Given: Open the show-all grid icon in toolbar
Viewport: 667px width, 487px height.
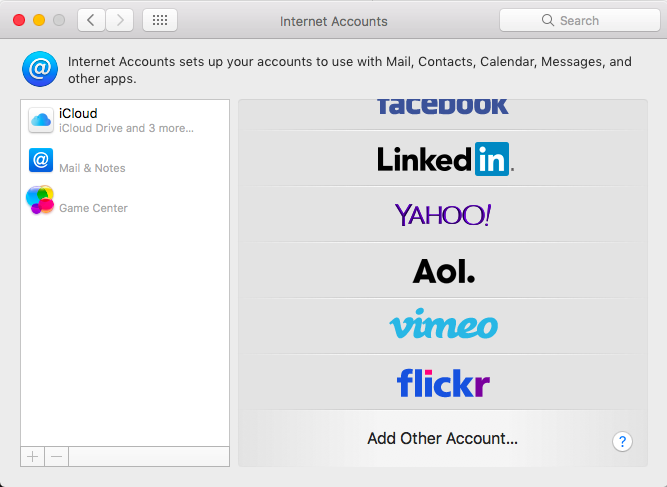Looking at the screenshot, I should tap(160, 20).
